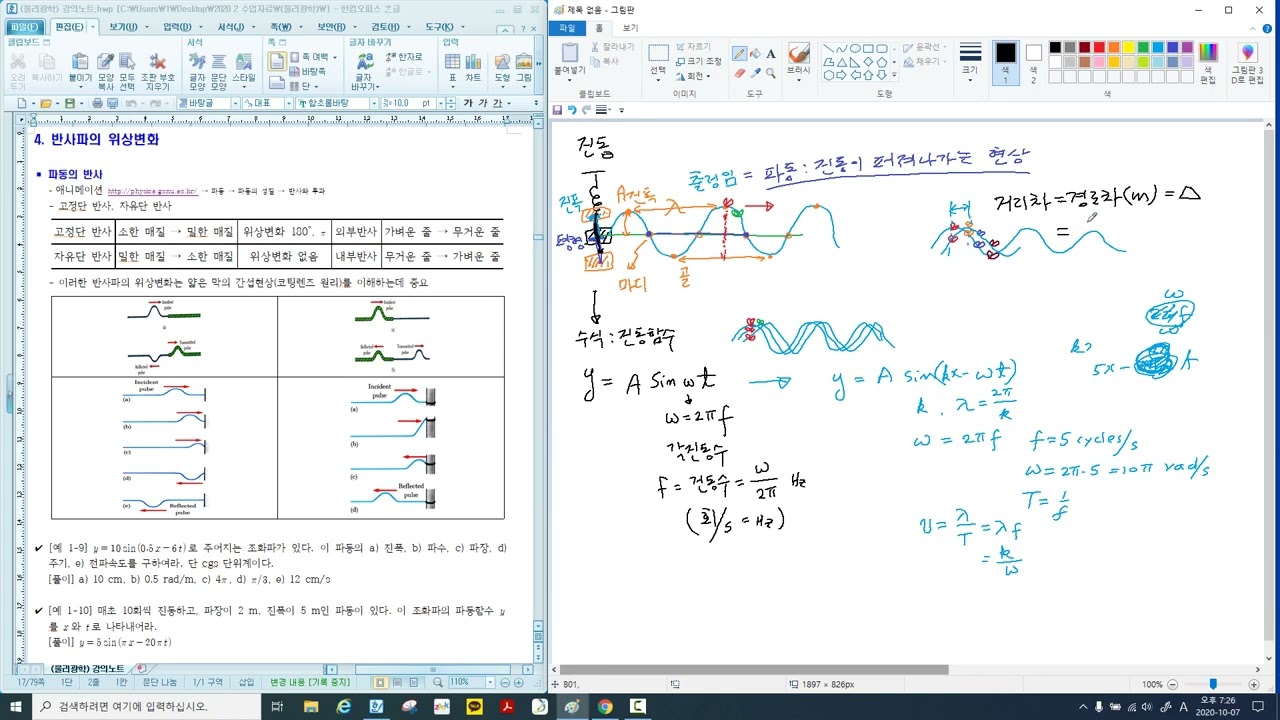Image resolution: width=1280 pixels, height=720 pixels.
Task: Click 자르기 (Crop) button in Paint
Action: click(x=692, y=46)
